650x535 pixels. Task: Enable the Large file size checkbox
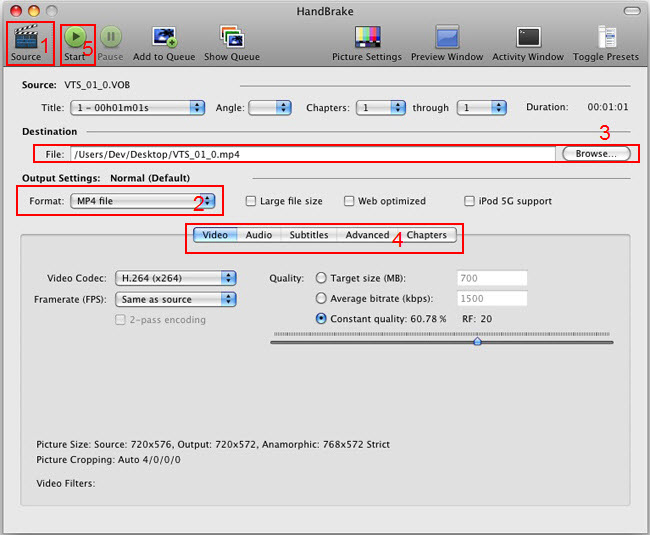(251, 201)
